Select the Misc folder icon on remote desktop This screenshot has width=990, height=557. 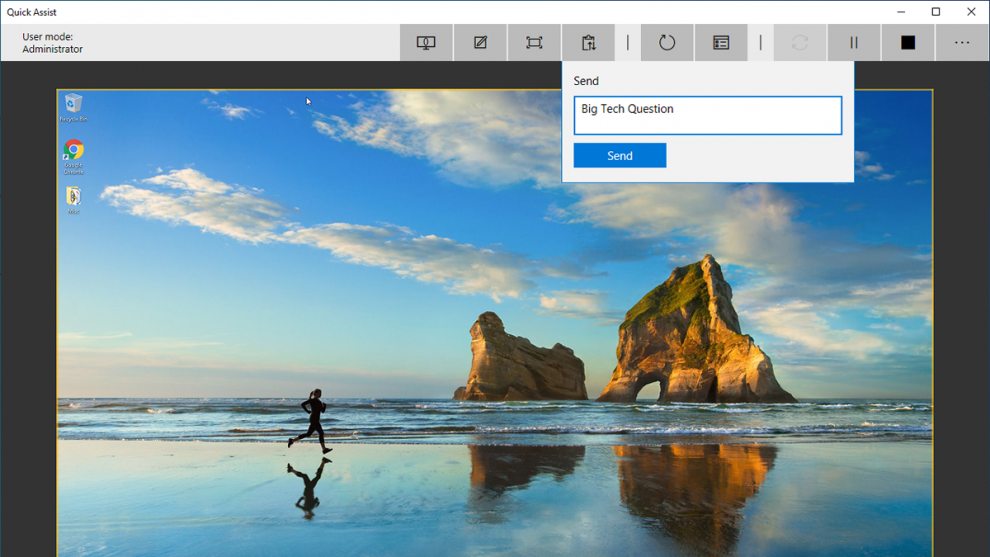(x=73, y=200)
